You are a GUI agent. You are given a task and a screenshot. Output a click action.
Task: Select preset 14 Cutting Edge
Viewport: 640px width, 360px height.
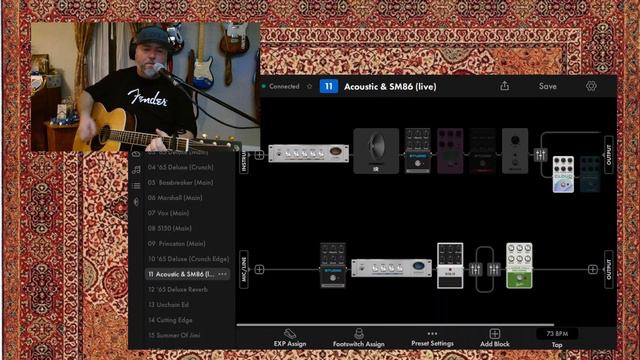point(170,320)
